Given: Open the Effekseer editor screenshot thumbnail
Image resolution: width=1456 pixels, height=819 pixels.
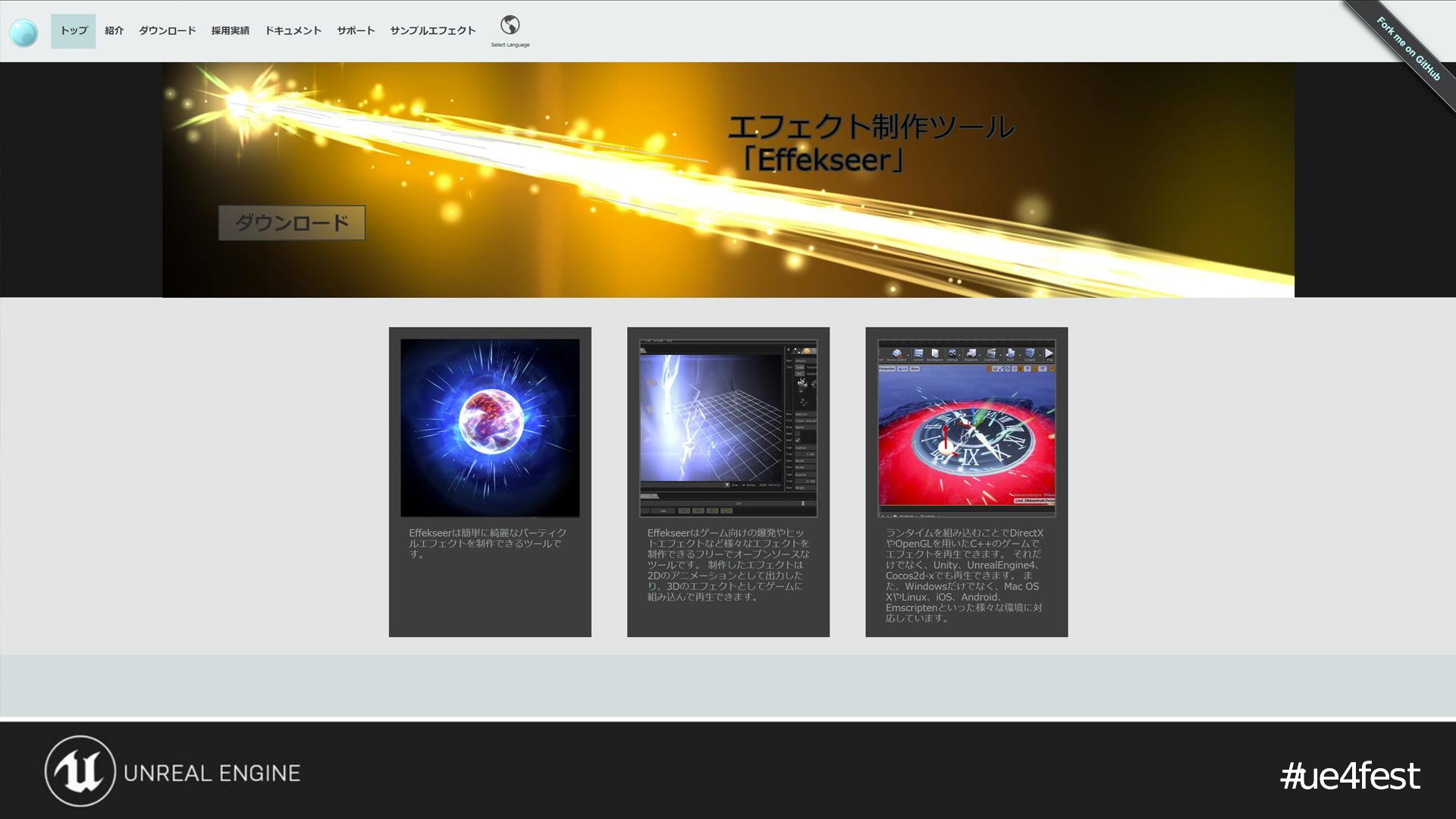Looking at the screenshot, I should (x=728, y=428).
